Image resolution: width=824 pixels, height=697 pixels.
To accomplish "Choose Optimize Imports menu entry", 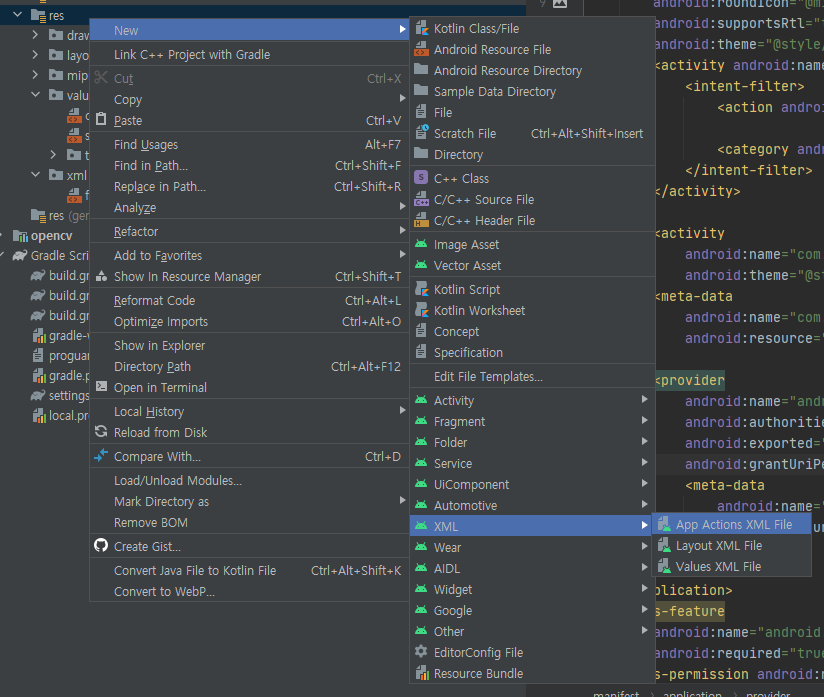I will point(249,322).
